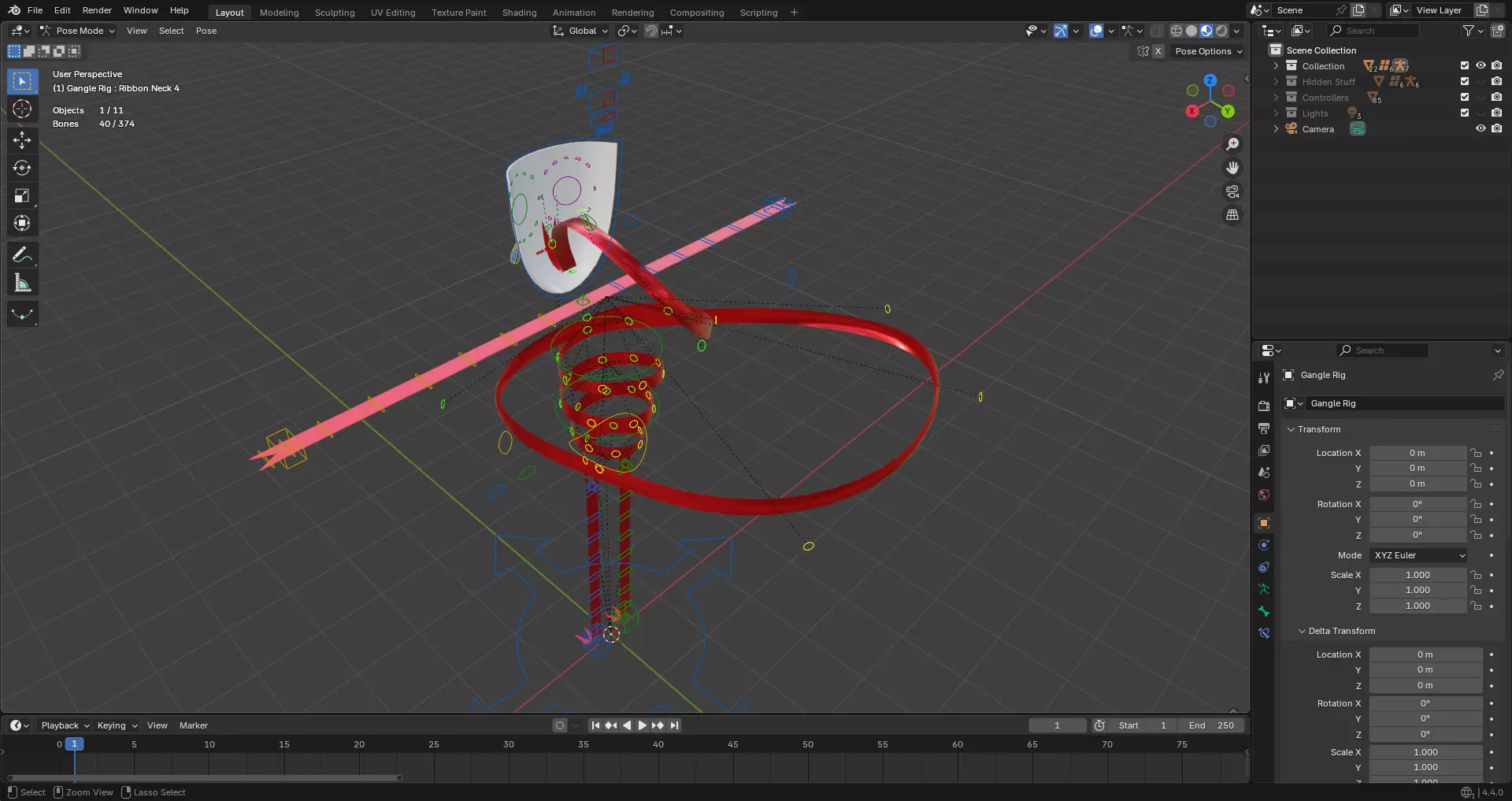1512x801 pixels.
Task: Click the current frame number field
Action: pyautogui.click(x=1057, y=725)
